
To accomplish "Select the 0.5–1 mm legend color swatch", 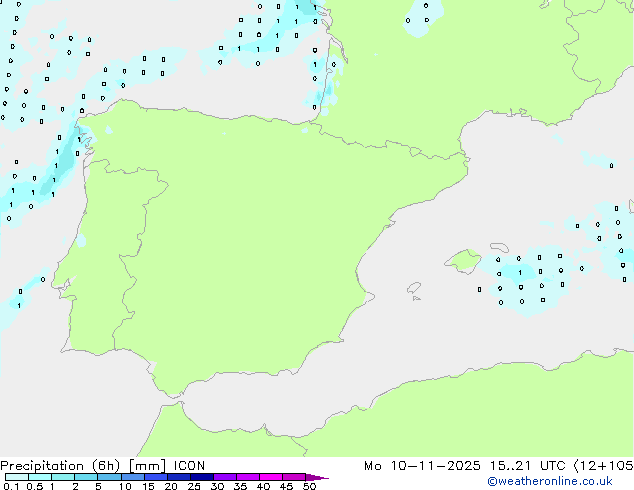I will coord(40,477).
